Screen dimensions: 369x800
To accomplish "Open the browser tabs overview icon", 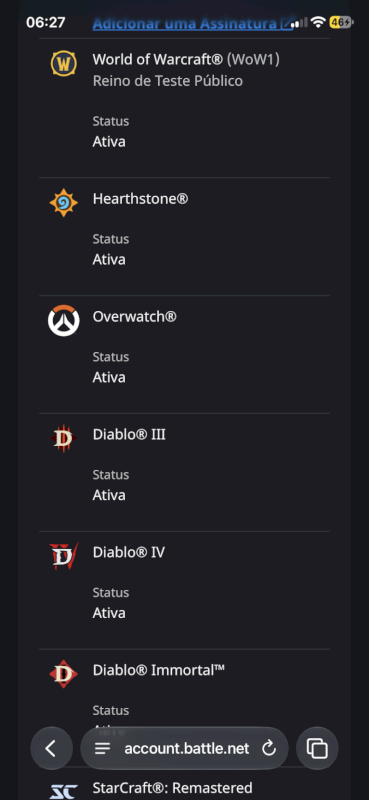I will pyautogui.click(x=317, y=748).
